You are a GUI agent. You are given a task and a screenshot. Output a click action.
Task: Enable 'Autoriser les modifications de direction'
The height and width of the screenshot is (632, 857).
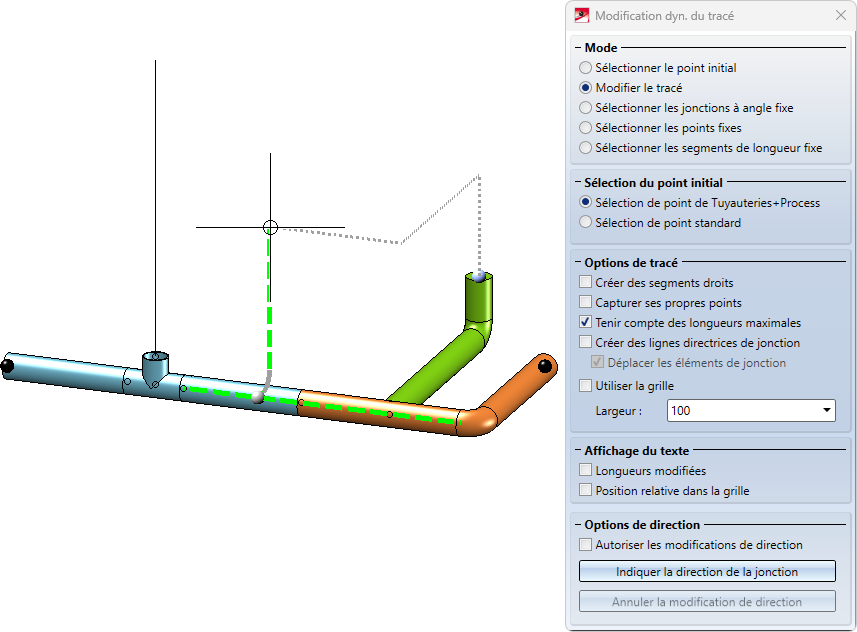click(585, 545)
